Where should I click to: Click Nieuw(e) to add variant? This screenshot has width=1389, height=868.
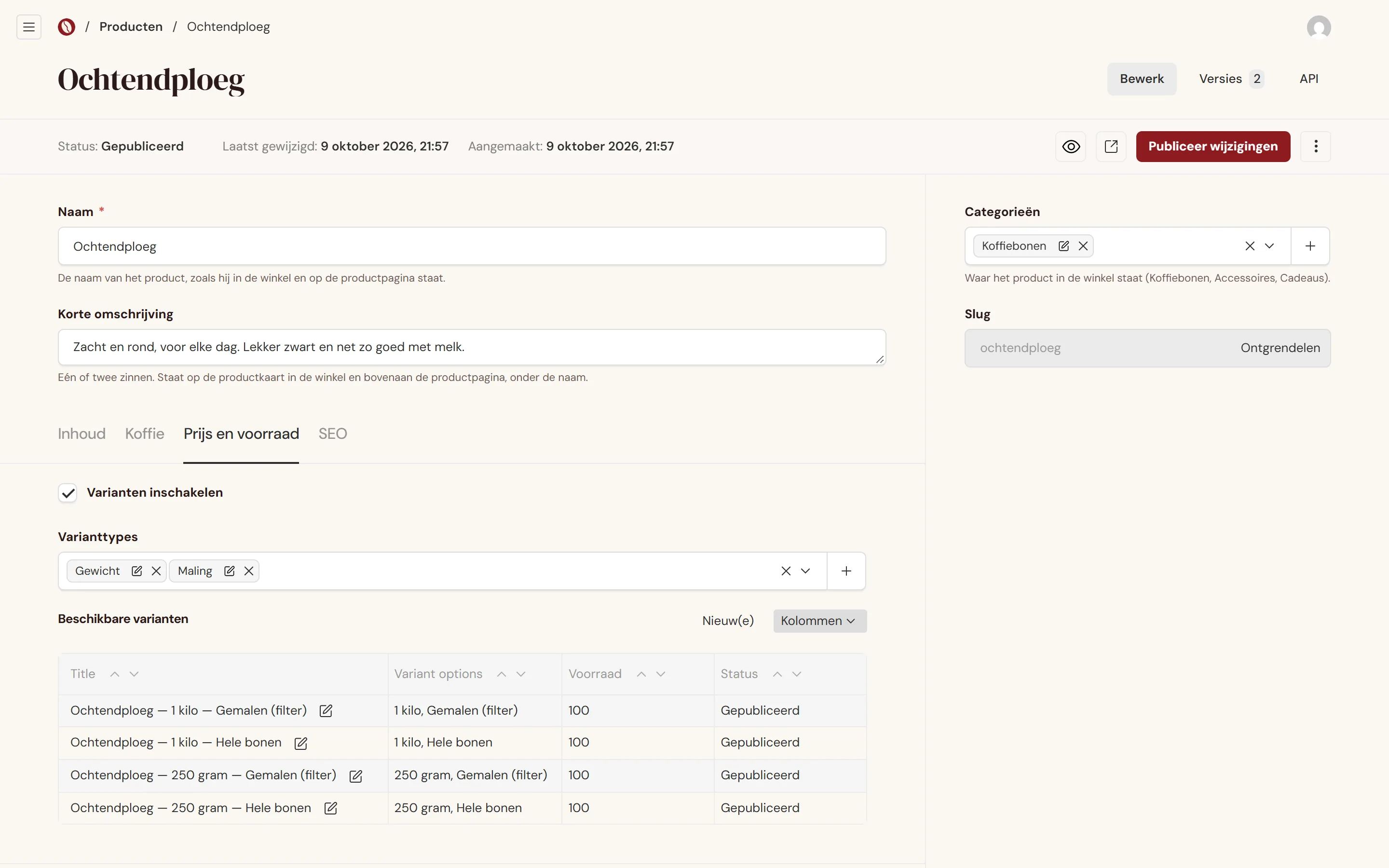coord(728,621)
